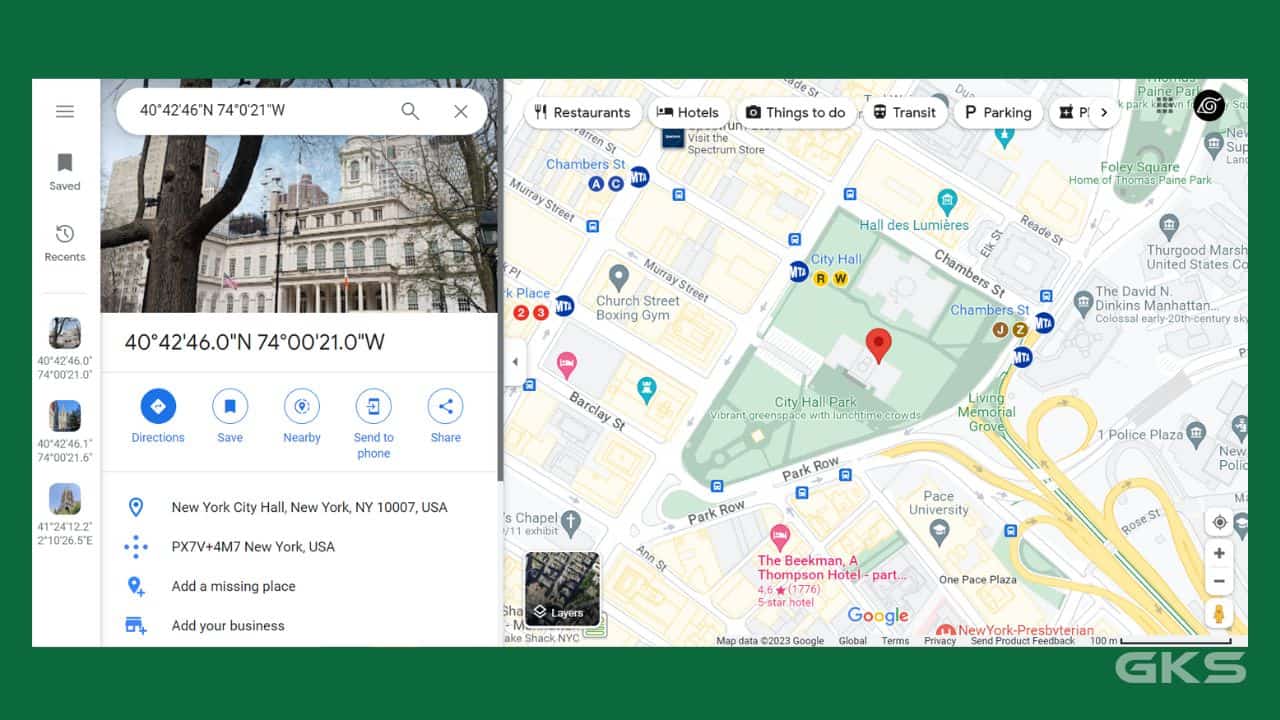Image resolution: width=1280 pixels, height=720 pixels.
Task: Open Recents history in sidebar
Action: click(65, 242)
